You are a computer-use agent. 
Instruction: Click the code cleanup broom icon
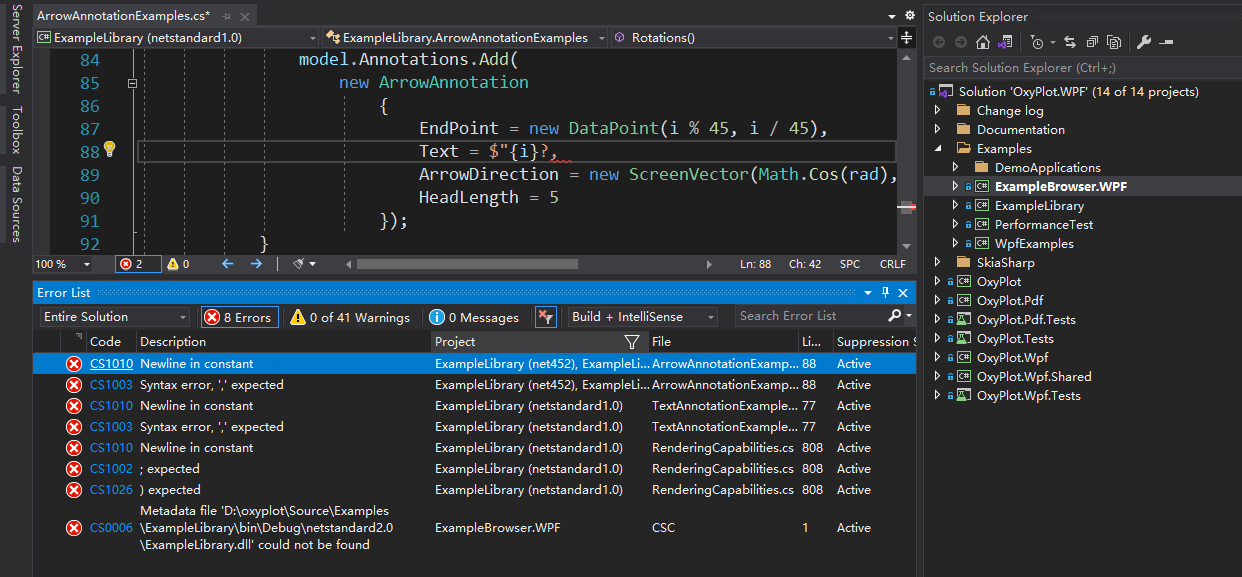click(x=298, y=264)
